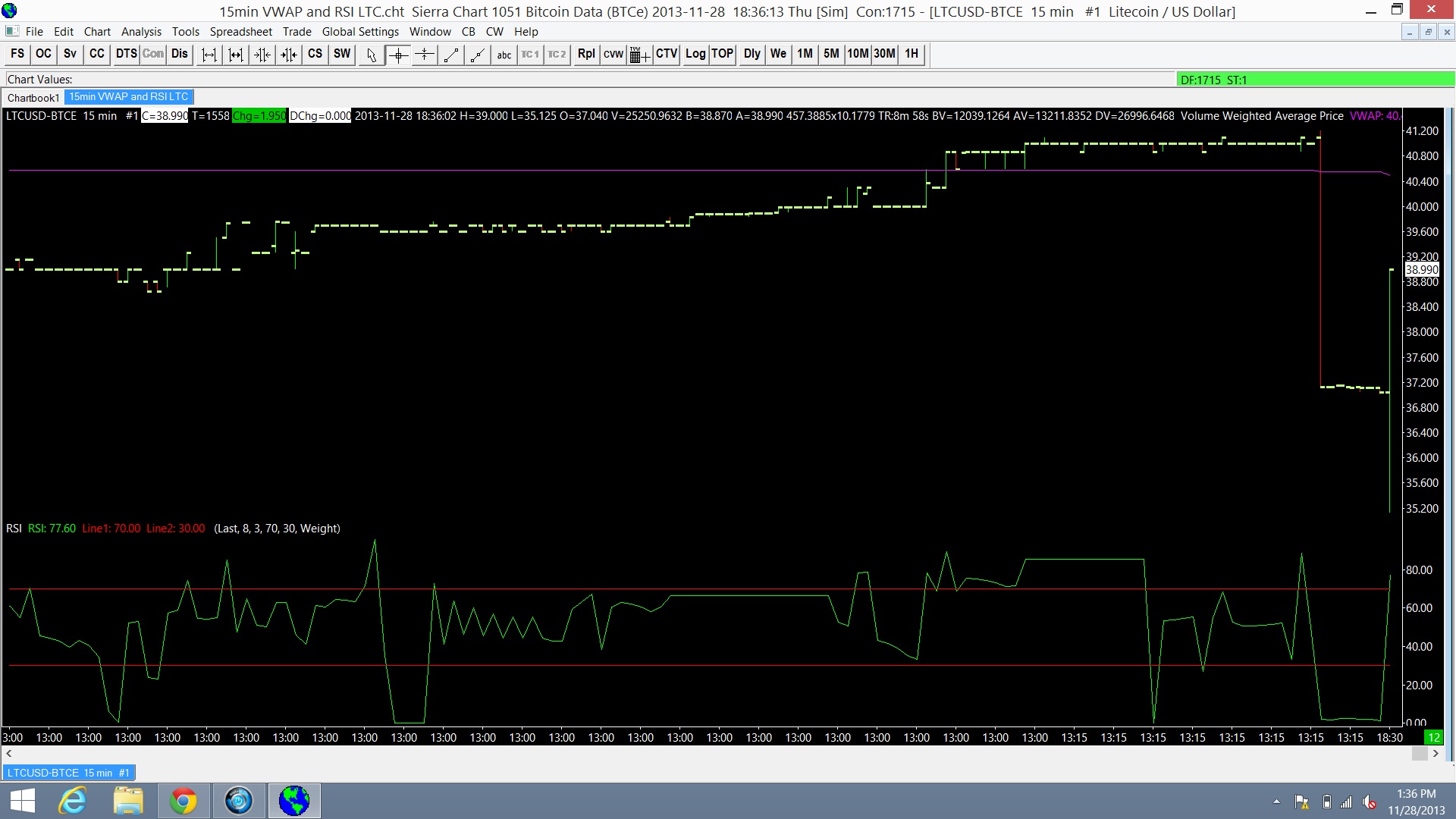Select the pointer arrow tool

372,55
